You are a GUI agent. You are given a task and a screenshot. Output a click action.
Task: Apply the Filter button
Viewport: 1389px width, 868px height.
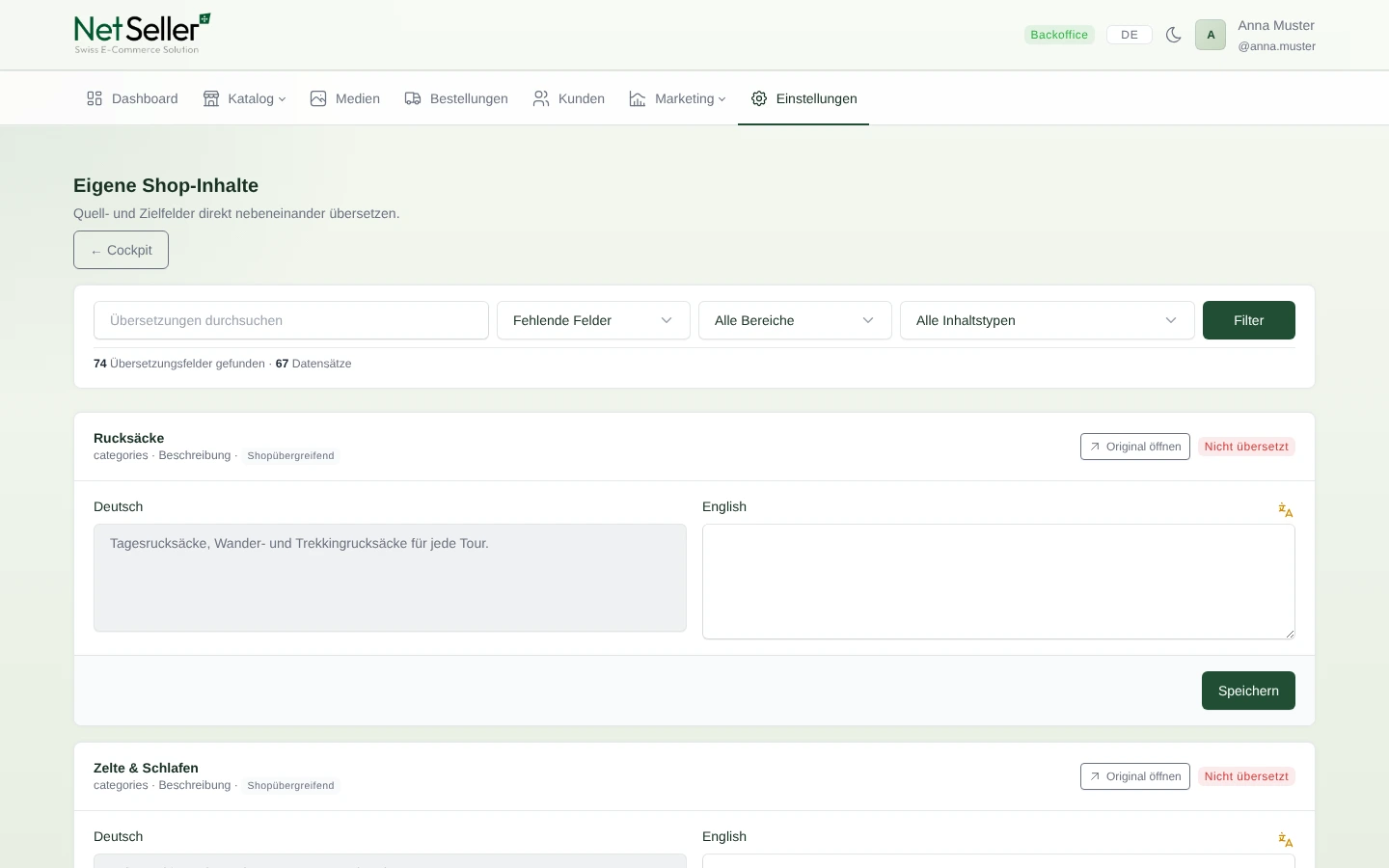click(1249, 320)
